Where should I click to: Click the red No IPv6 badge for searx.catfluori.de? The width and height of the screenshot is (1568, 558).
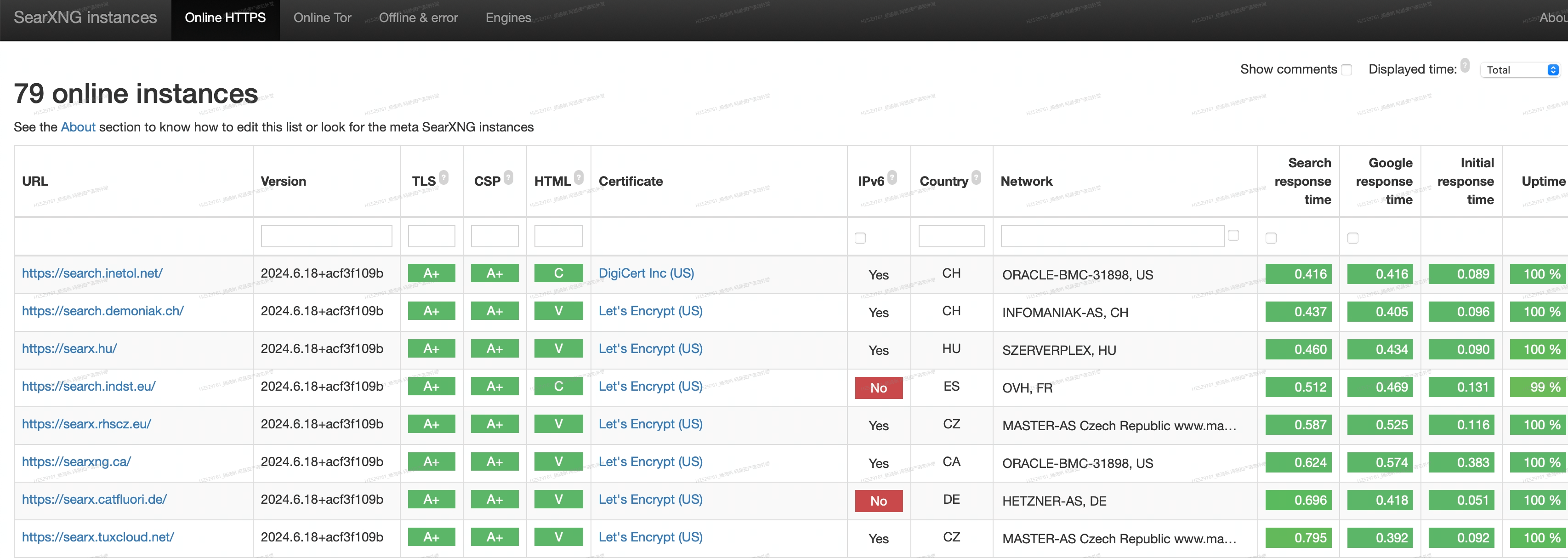(x=879, y=501)
